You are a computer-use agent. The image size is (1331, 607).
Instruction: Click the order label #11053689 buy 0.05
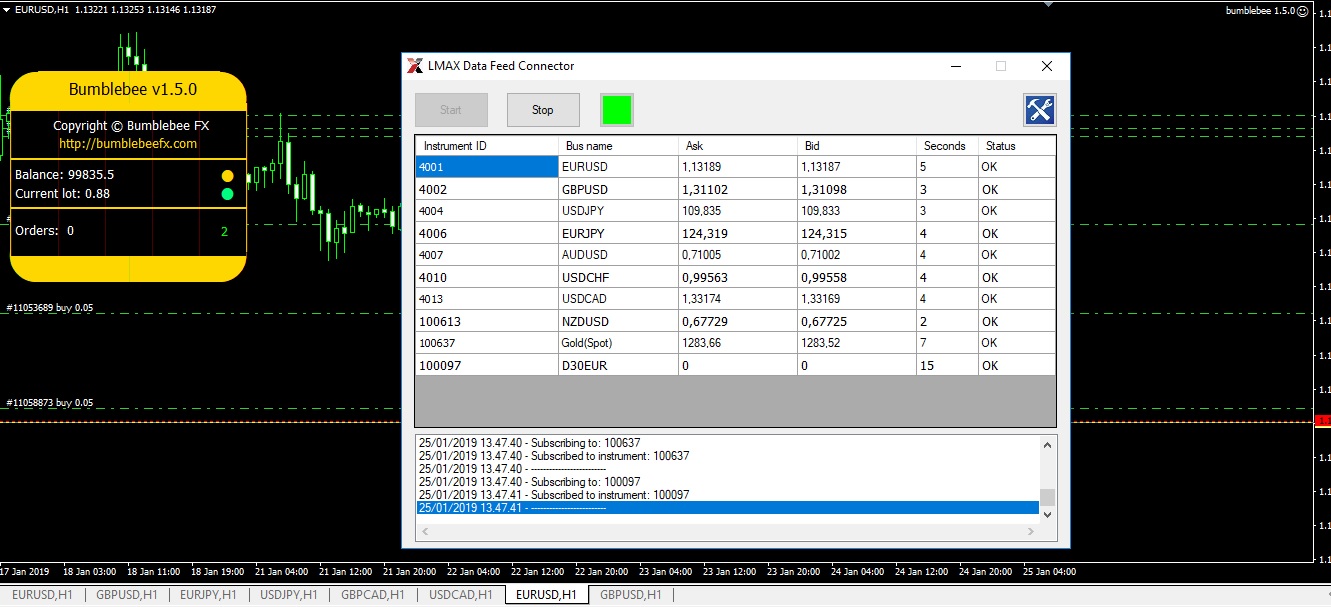[x=49, y=308]
